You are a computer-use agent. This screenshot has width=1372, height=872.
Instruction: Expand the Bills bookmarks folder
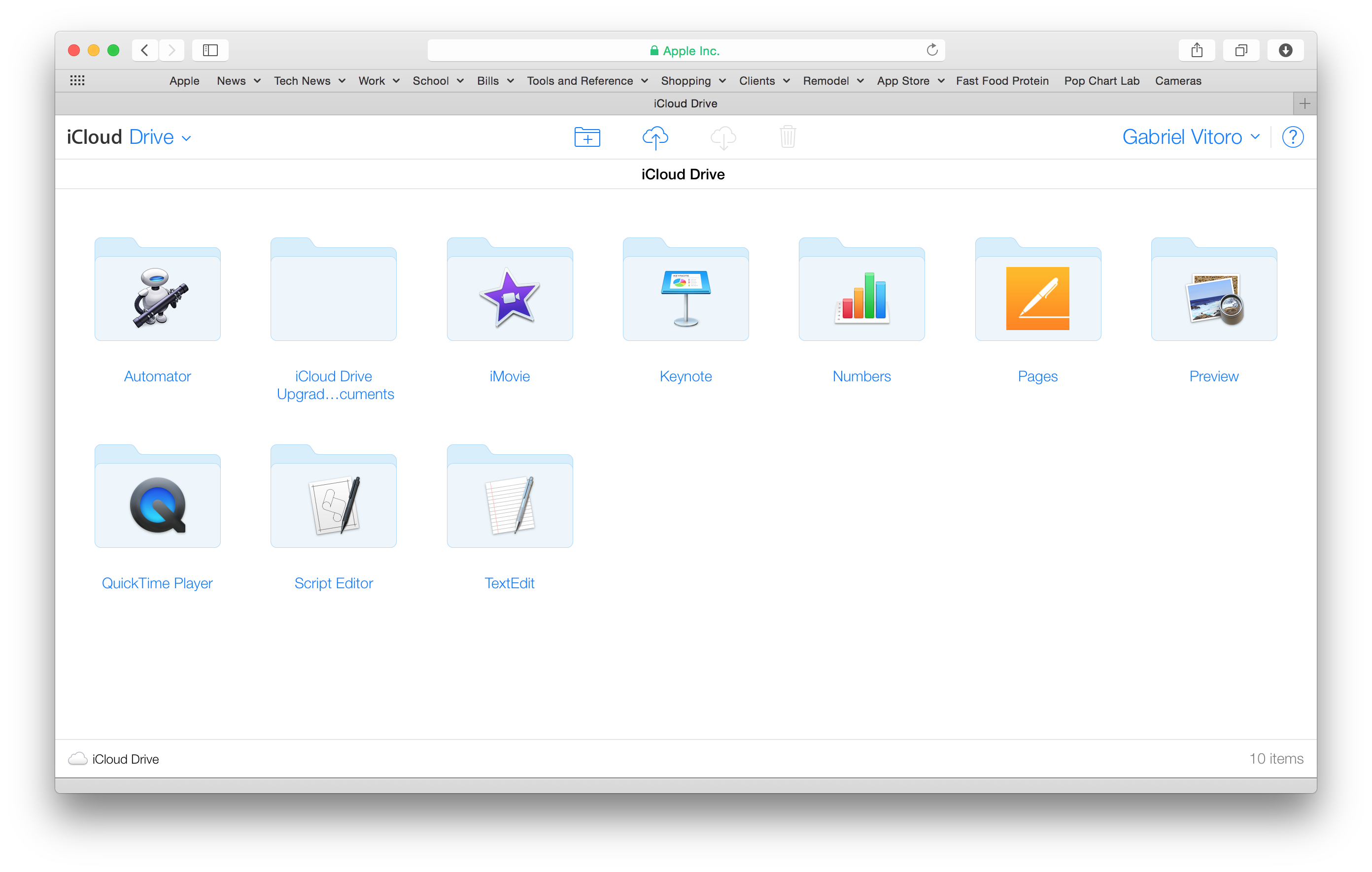[495, 81]
